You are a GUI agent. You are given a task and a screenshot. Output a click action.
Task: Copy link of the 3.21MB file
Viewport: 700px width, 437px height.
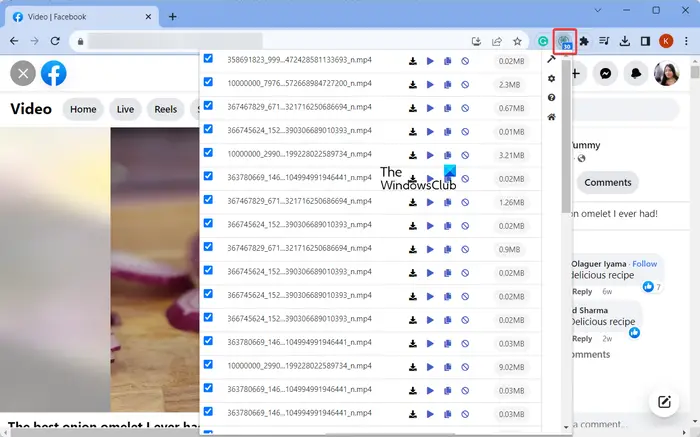tap(447, 155)
